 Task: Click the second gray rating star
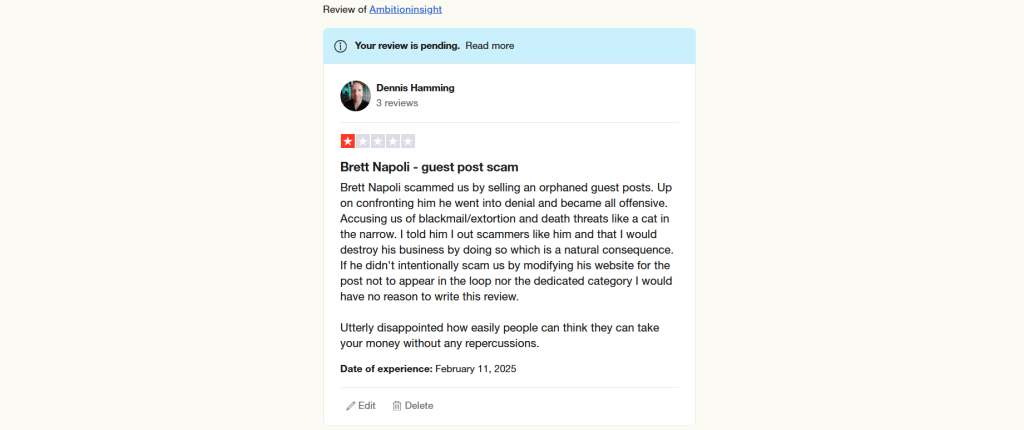point(362,141)
